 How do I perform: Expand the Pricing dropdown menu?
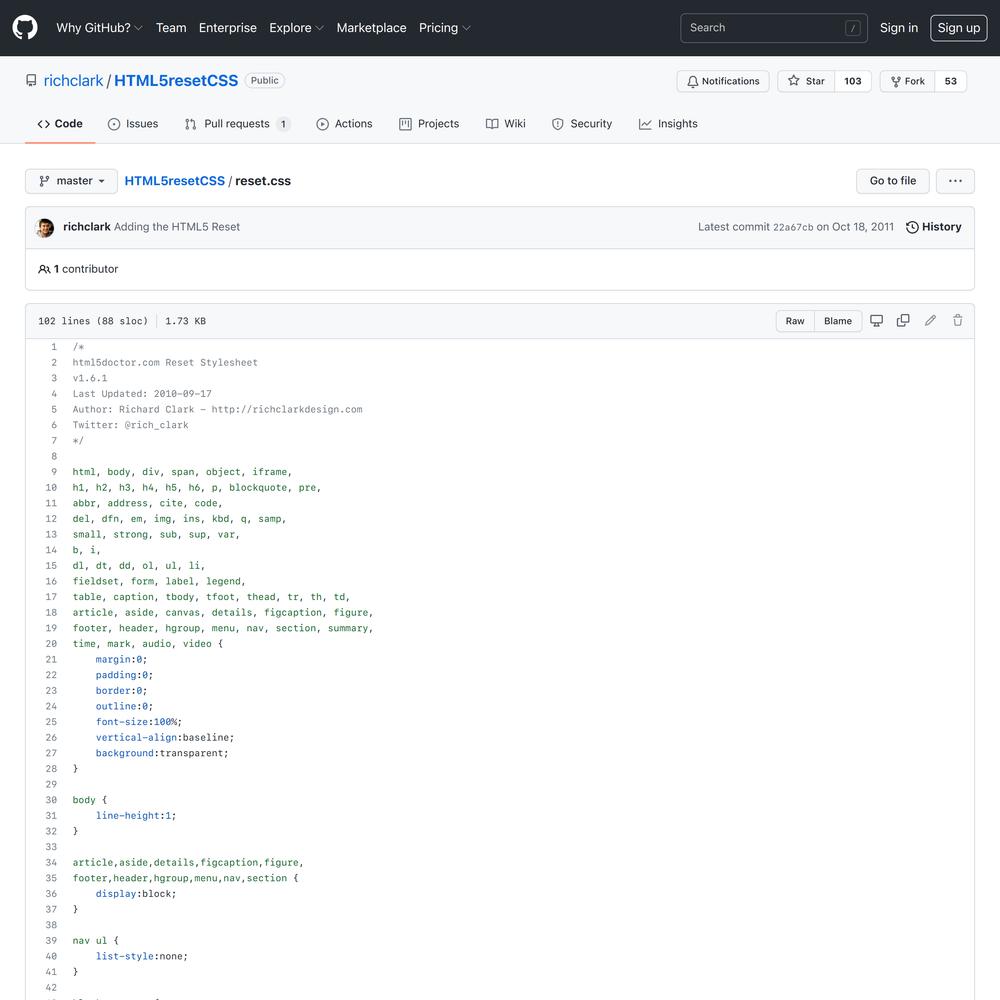pyautogui.click(x=444, y=28)
